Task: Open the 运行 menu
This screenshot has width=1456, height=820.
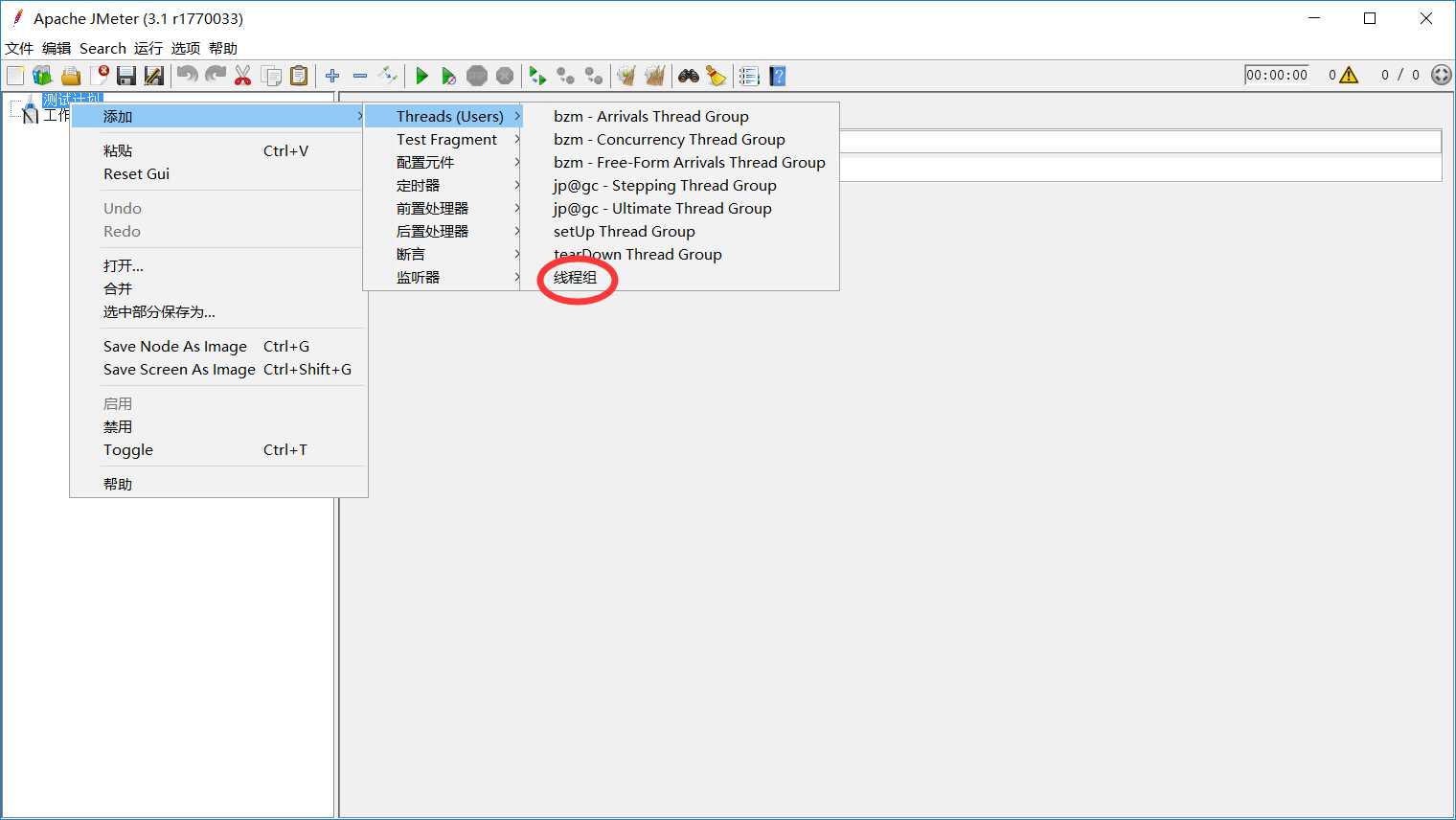Action: (148, 48)
